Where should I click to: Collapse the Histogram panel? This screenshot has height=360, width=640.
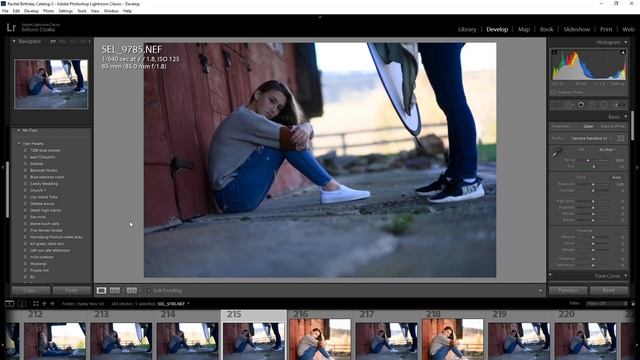pyautogui.click(x=626, y=42)
